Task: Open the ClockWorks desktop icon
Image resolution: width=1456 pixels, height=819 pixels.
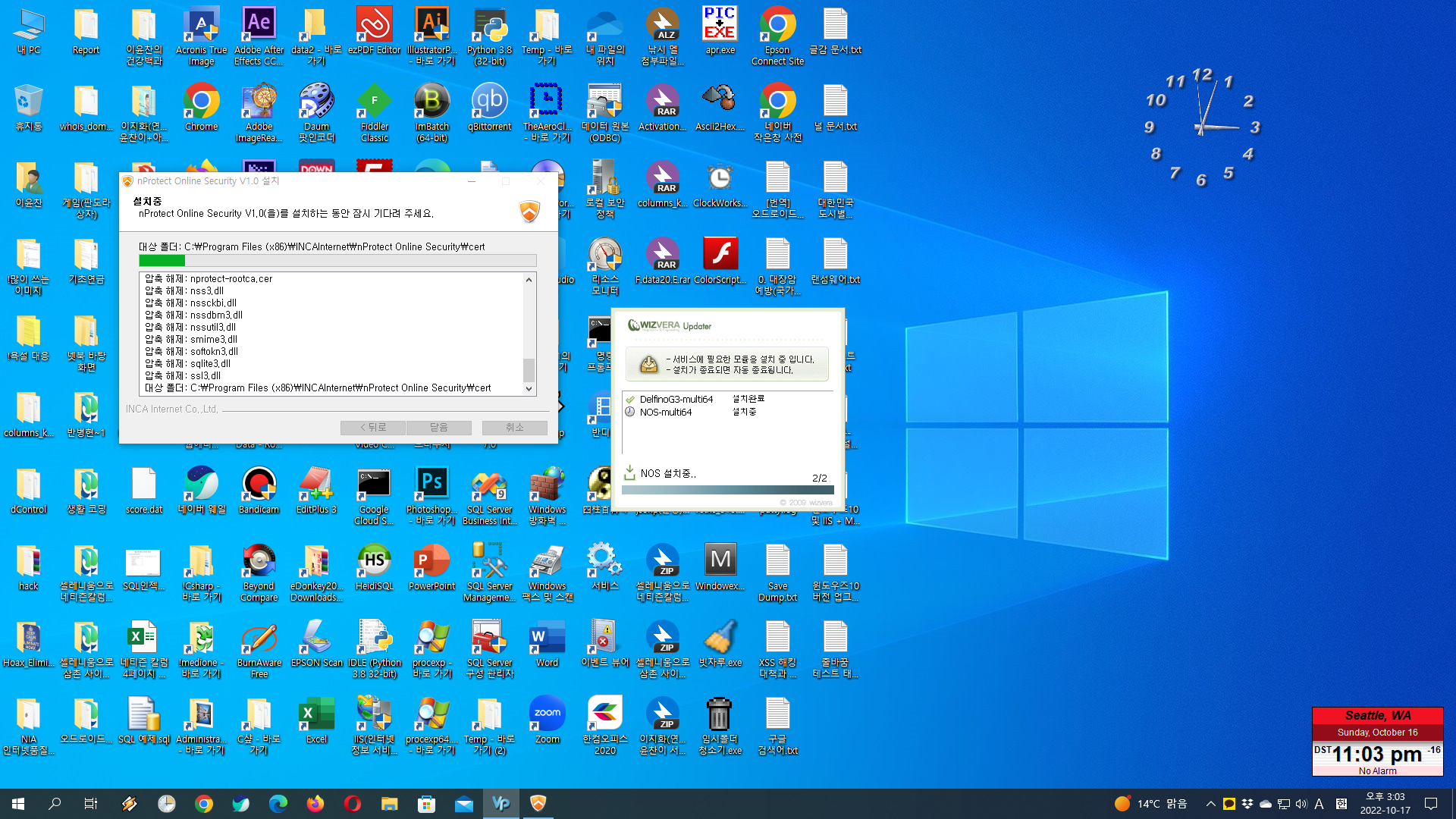Action: (720, 184)
